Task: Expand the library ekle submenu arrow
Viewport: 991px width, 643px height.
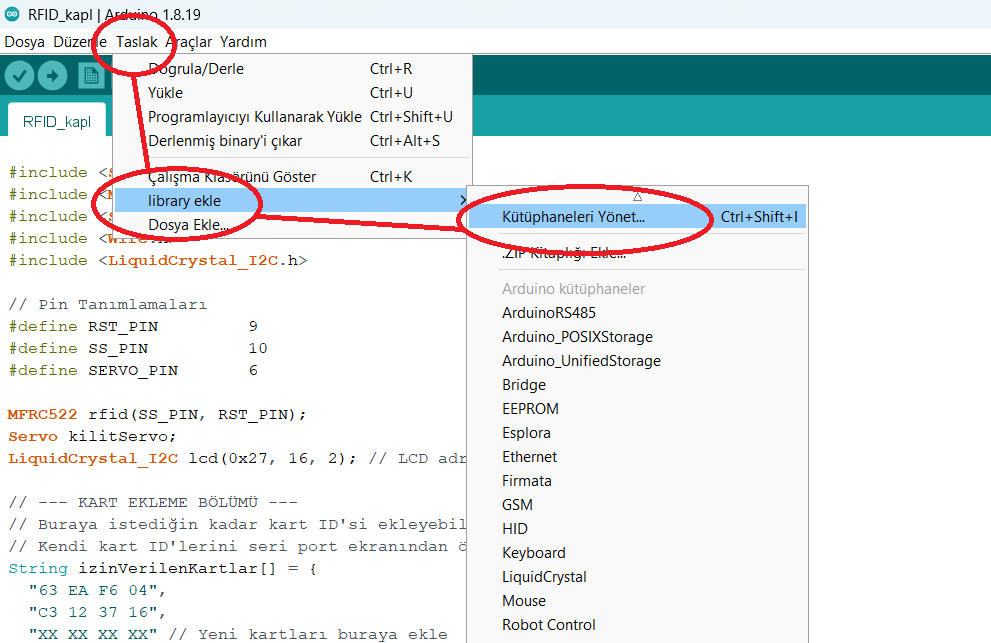Action: (x=461, y=201)
